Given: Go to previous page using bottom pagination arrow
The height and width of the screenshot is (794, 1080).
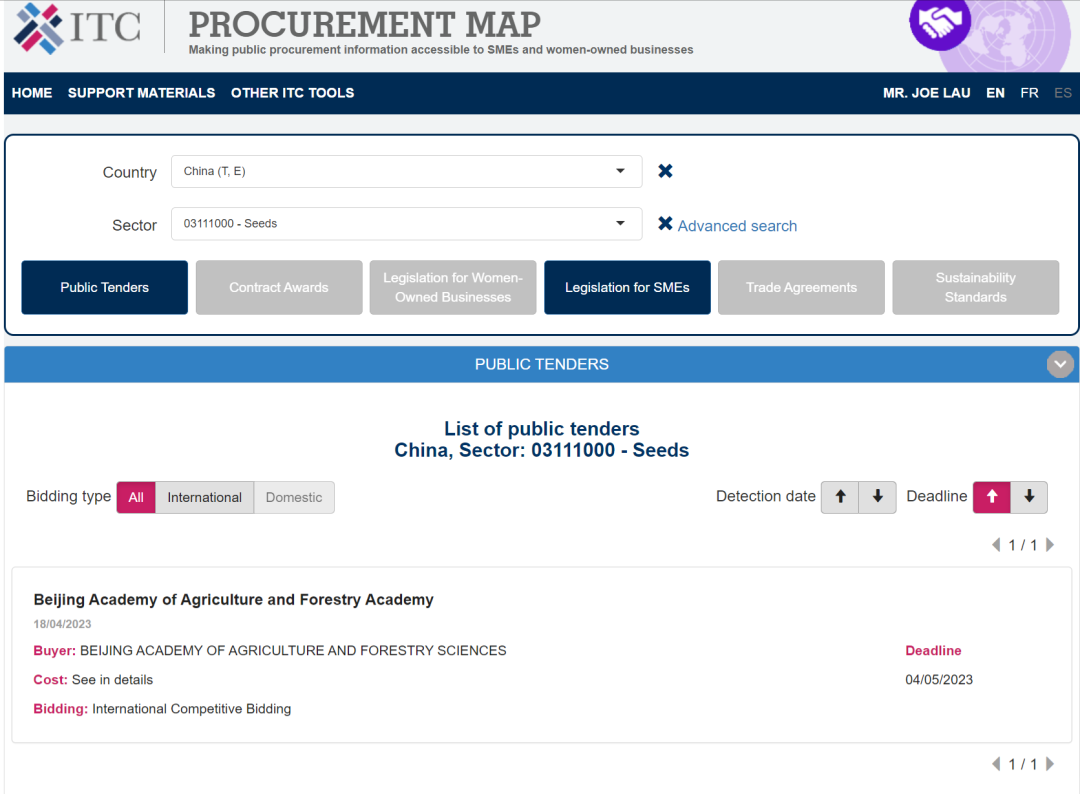Looking at the screenshot, I should point(996,764).
